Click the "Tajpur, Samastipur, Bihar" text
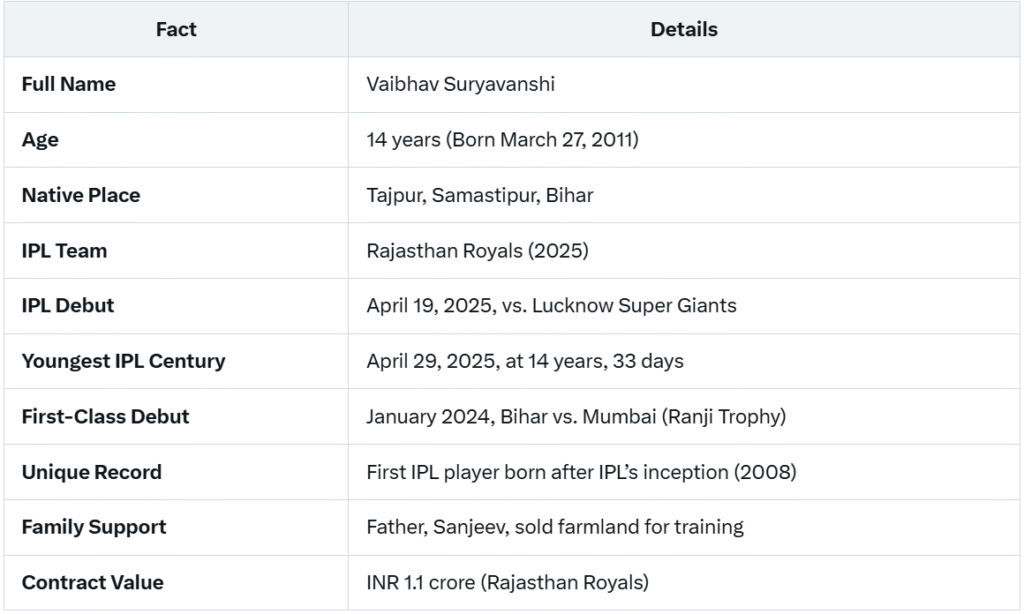1024x614 pixels. tap(480, 195)
